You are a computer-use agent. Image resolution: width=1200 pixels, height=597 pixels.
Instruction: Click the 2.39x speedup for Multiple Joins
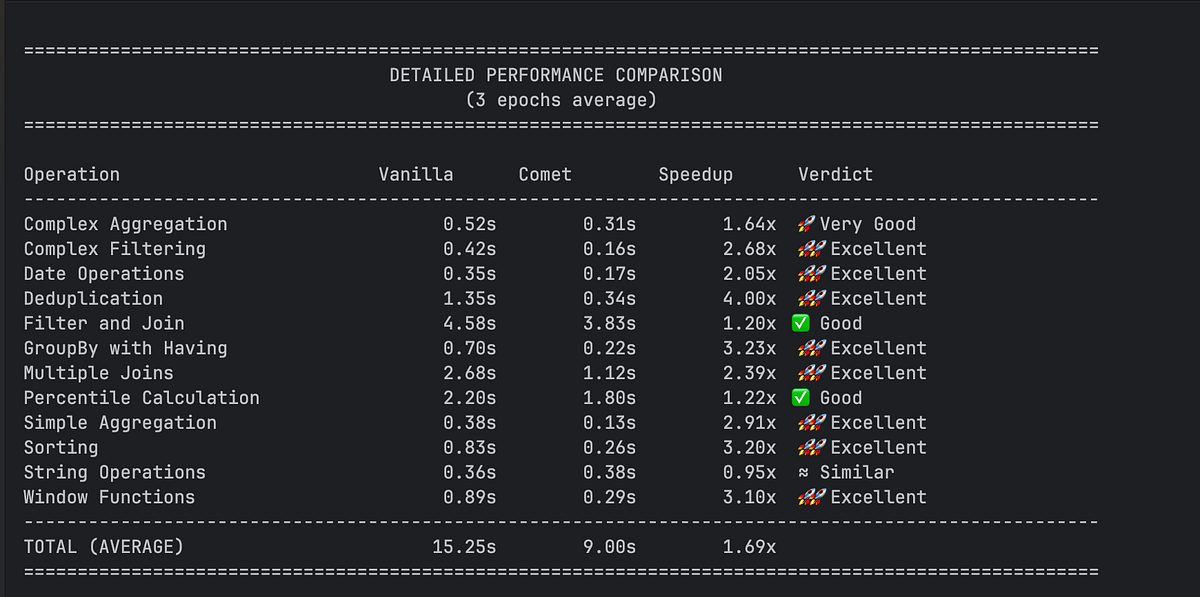pos(750,373)
